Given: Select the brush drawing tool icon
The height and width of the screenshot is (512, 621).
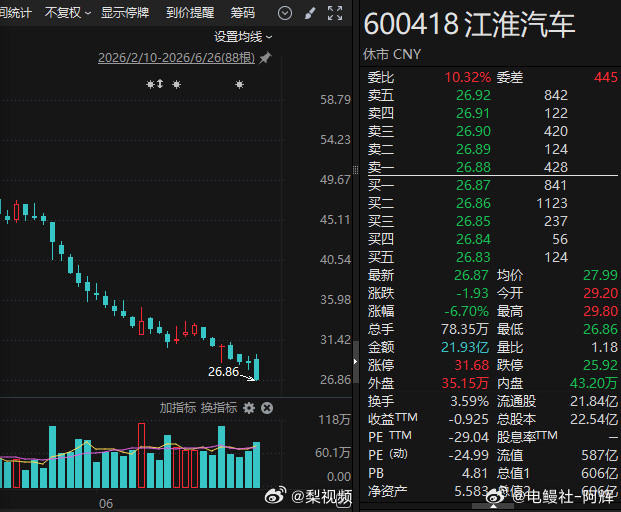Looking at the screenshot, I should coord(310,13).
